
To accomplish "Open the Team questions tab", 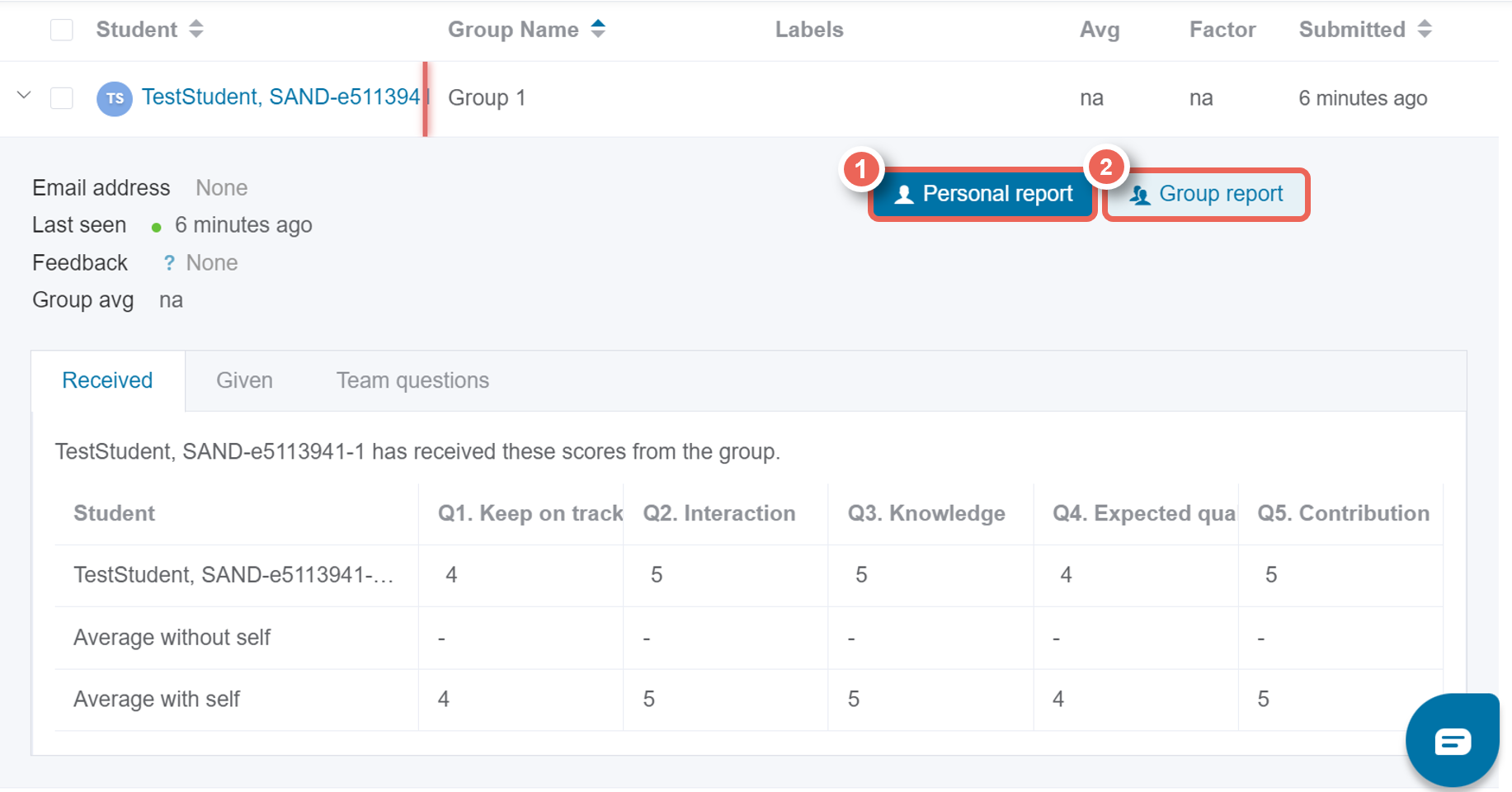I will (x=412, y=380).
